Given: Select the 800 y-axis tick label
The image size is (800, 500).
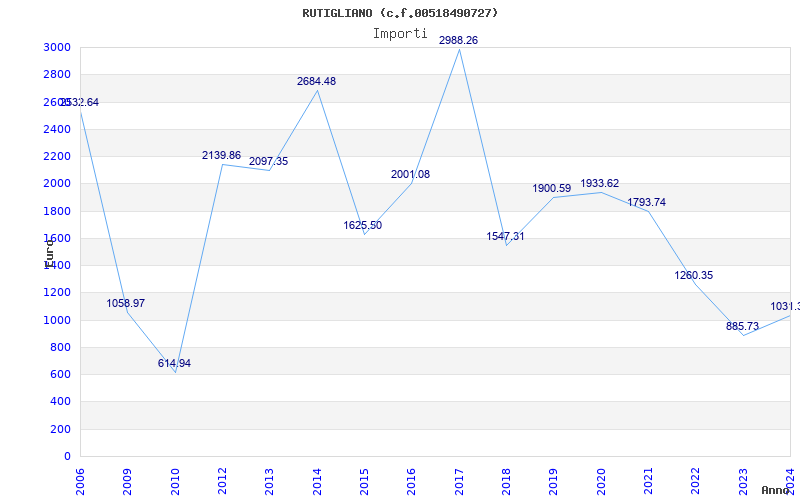Looking at the screenshot, I should 63,347.
